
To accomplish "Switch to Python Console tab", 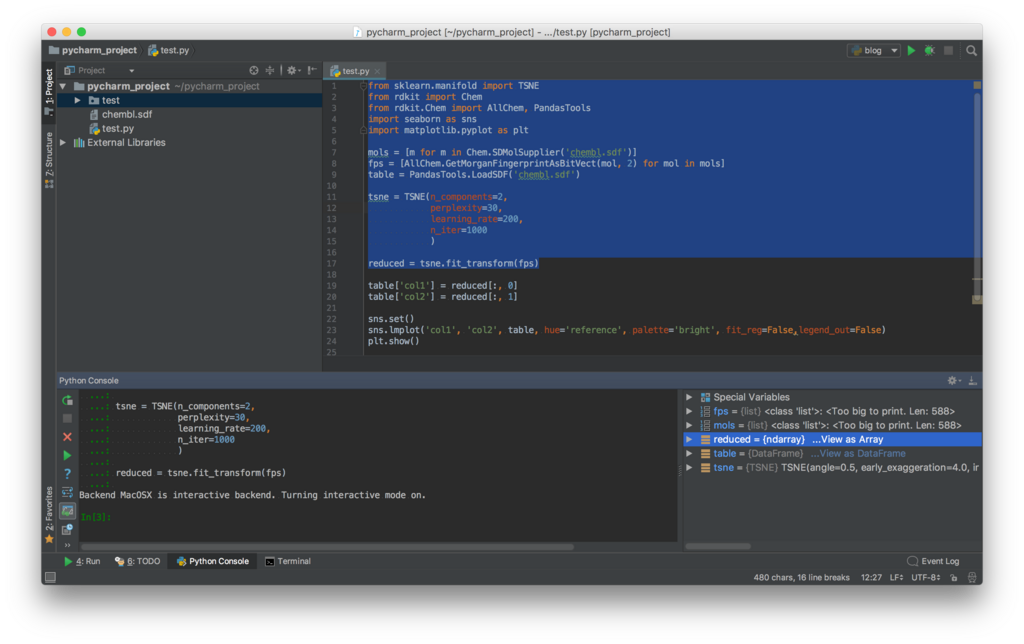I will (212, 561).
